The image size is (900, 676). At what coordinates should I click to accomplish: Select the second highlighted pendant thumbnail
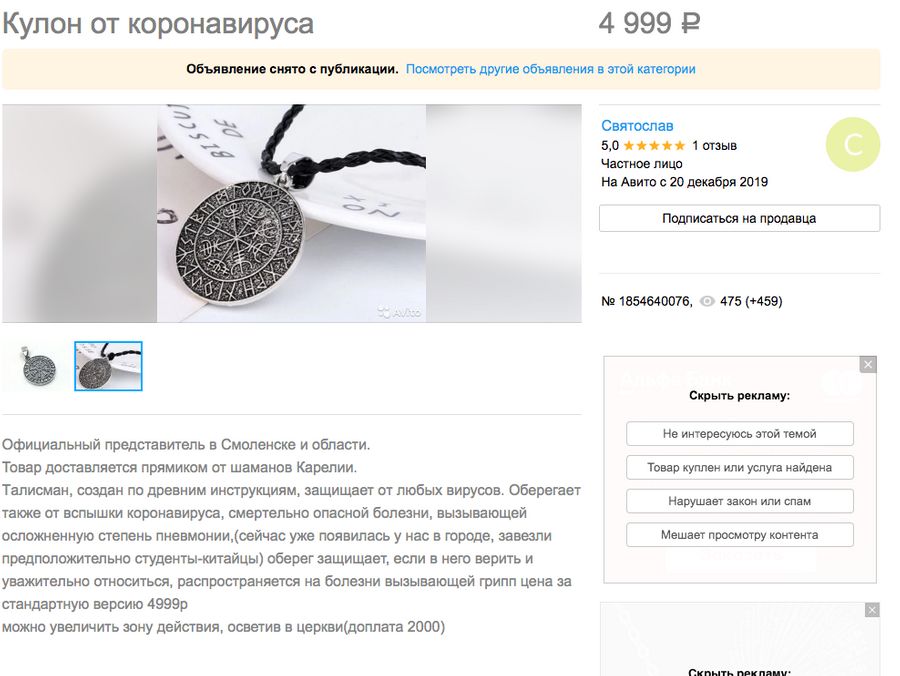pos(108,366)
